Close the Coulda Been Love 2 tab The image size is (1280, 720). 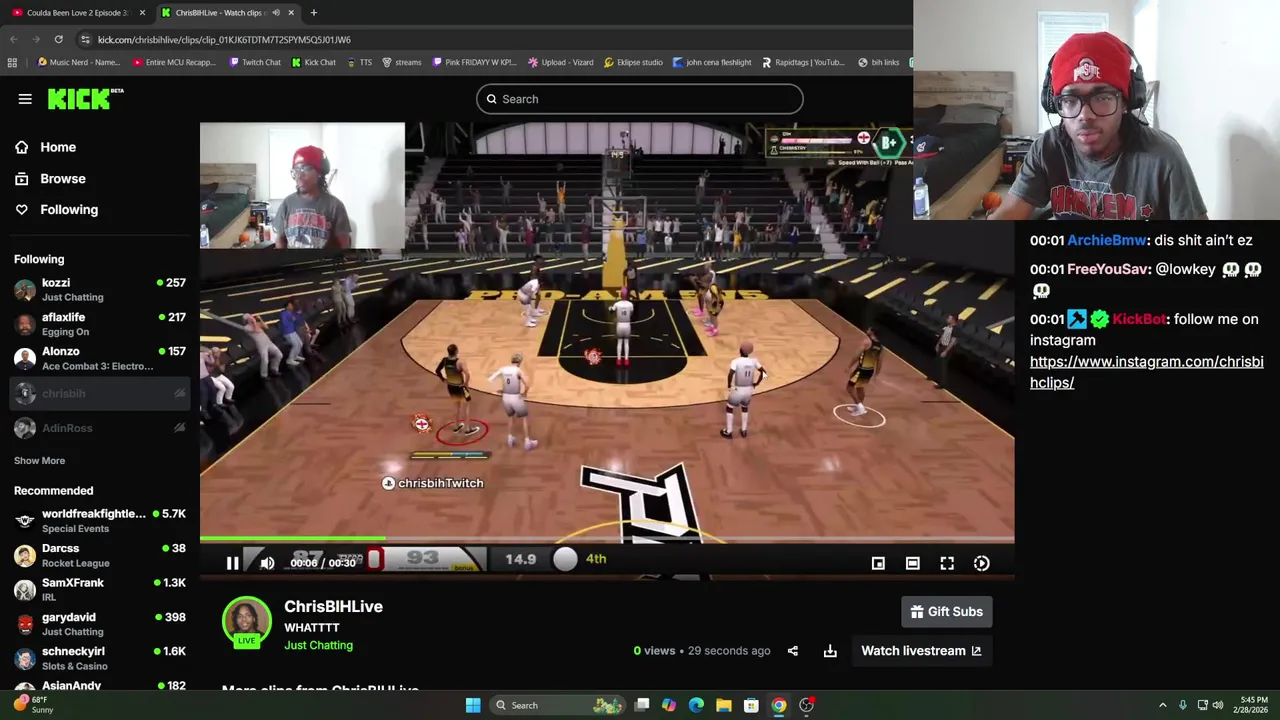click(x=141, y=12)
